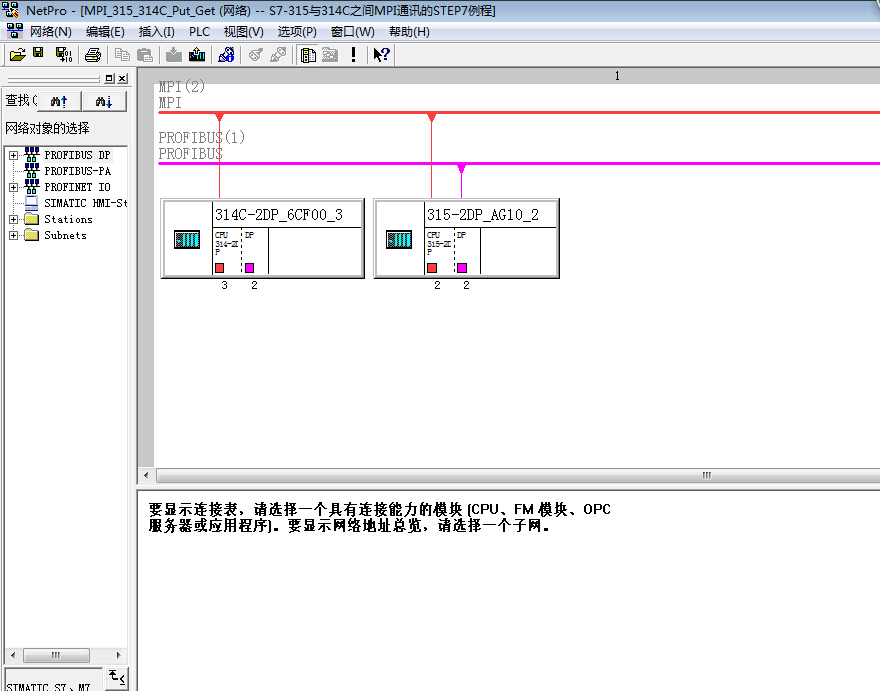Screen dimensions: 880x691
Task: Open the 网络(N) menu
Action: click(51, 31)
